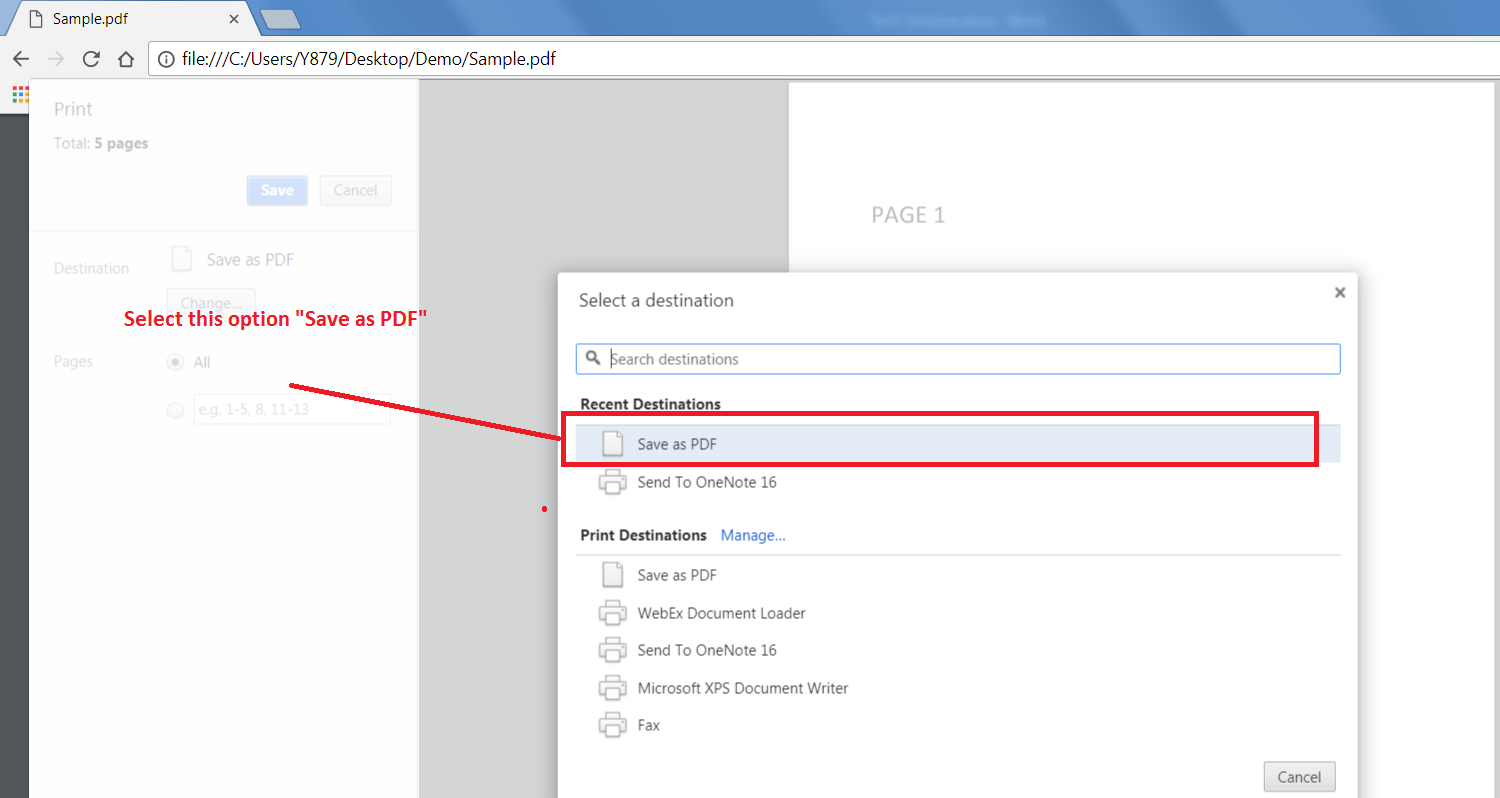Click the back navigation arrow
The image size is (1500, 798).
[21, 59]
